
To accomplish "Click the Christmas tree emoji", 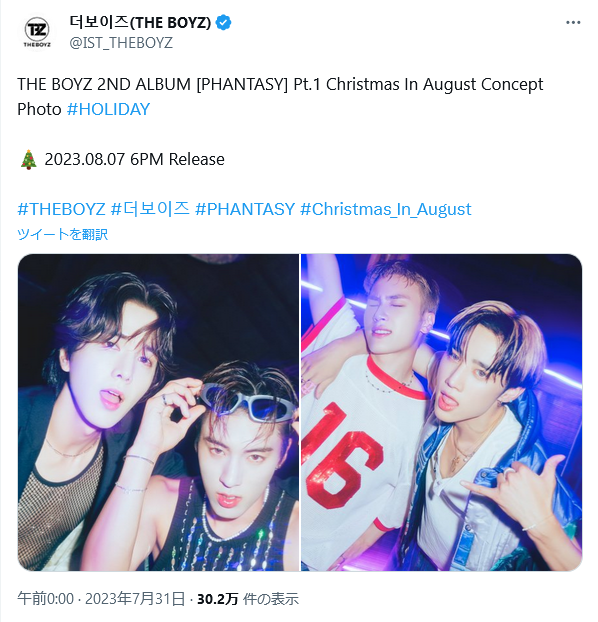I will coord(28,159).
